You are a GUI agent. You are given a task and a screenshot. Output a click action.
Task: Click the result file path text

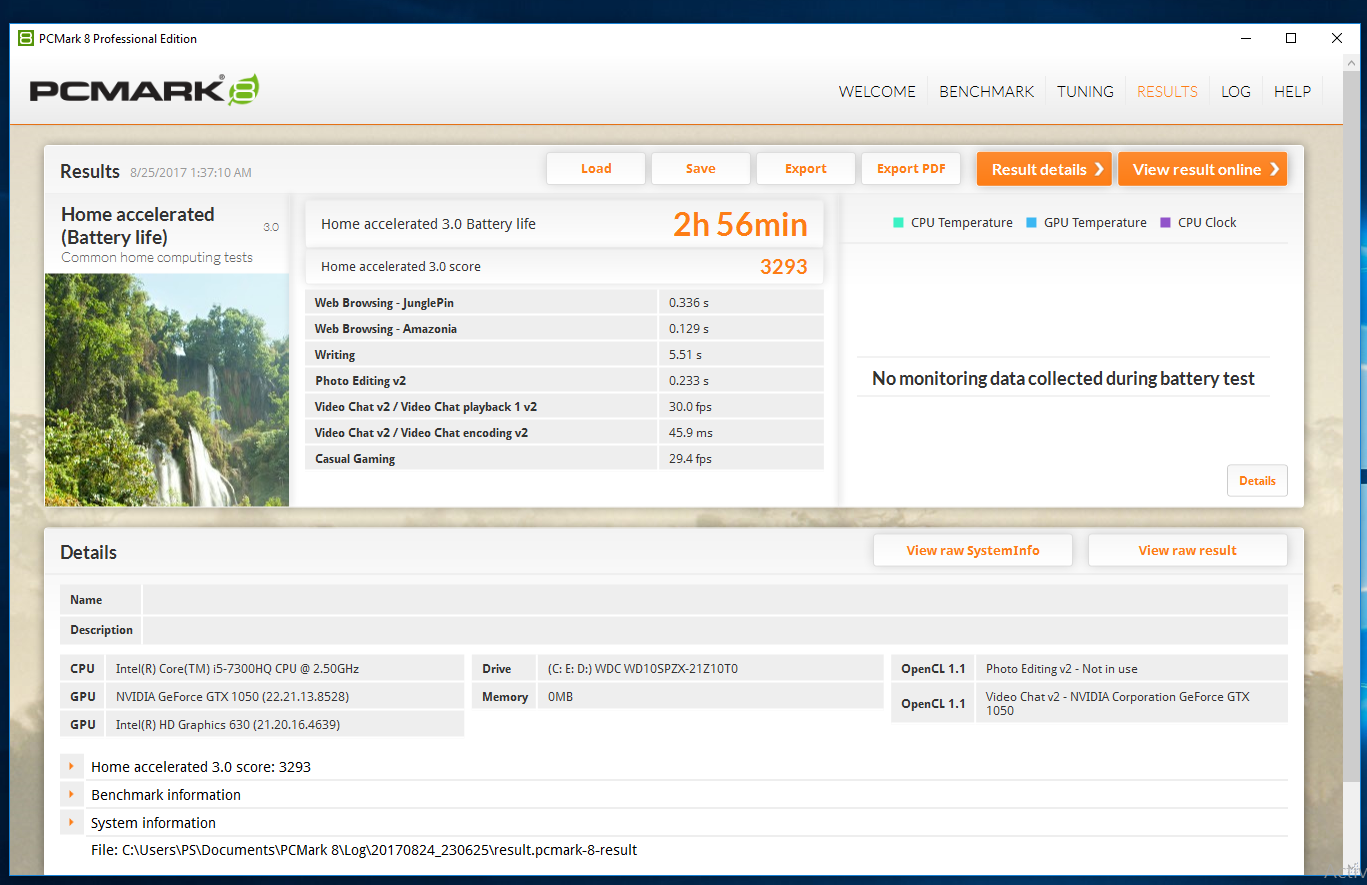coord(364,850)
